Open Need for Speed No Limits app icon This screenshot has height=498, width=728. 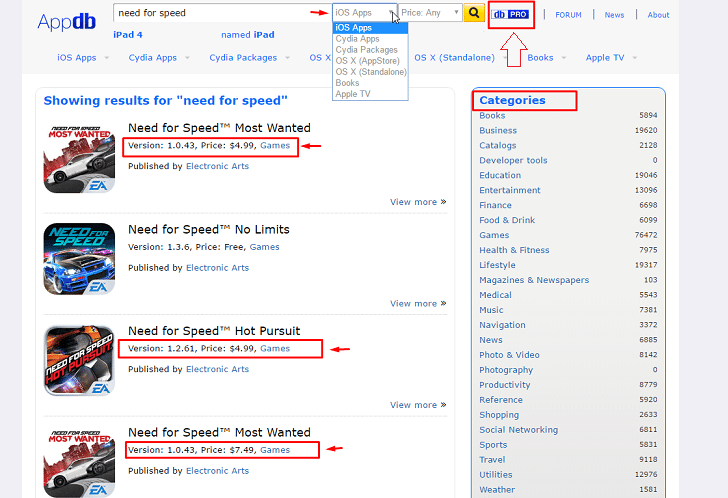point(79,259)
